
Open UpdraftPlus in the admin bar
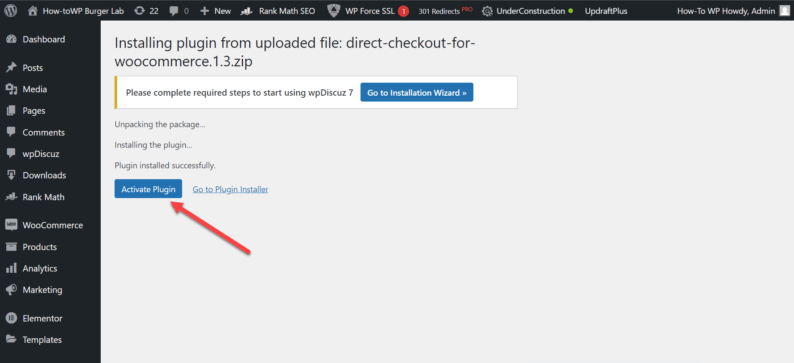click(606, 11)
